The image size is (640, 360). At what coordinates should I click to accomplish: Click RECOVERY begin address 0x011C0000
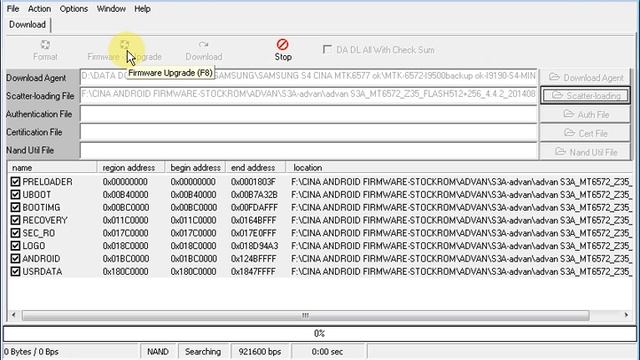click(193, 220)
